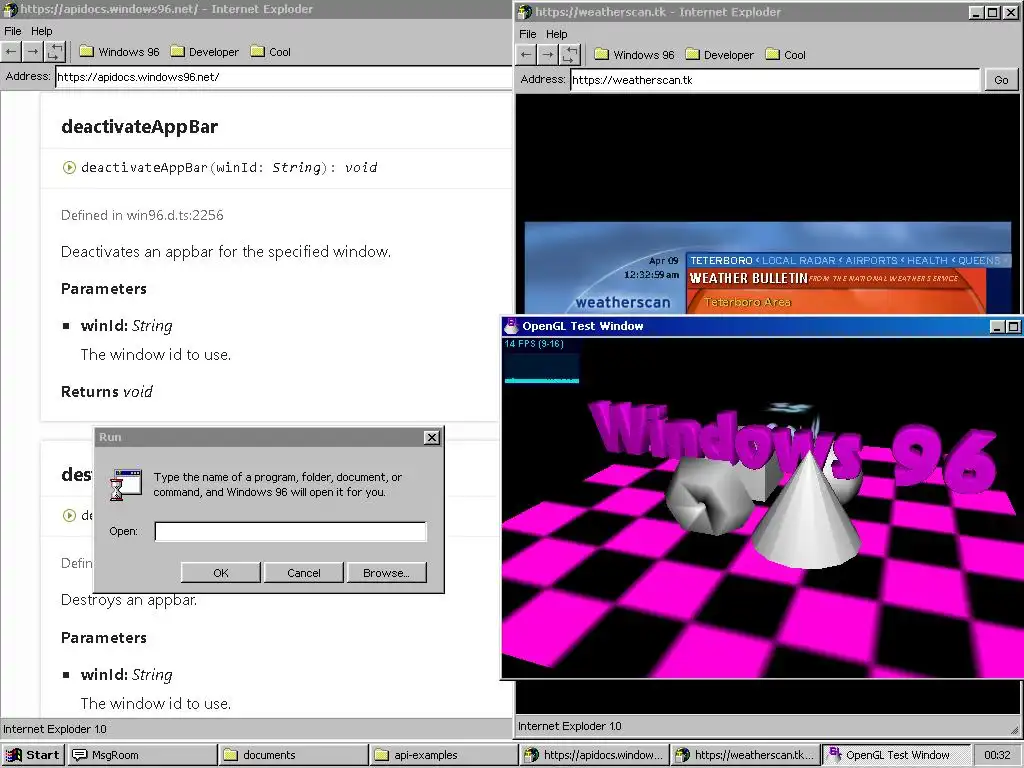The height and width of the screenshot is (768, 1024).
Task: Click Browse... in the Run dialog
Action: [387, 573]
